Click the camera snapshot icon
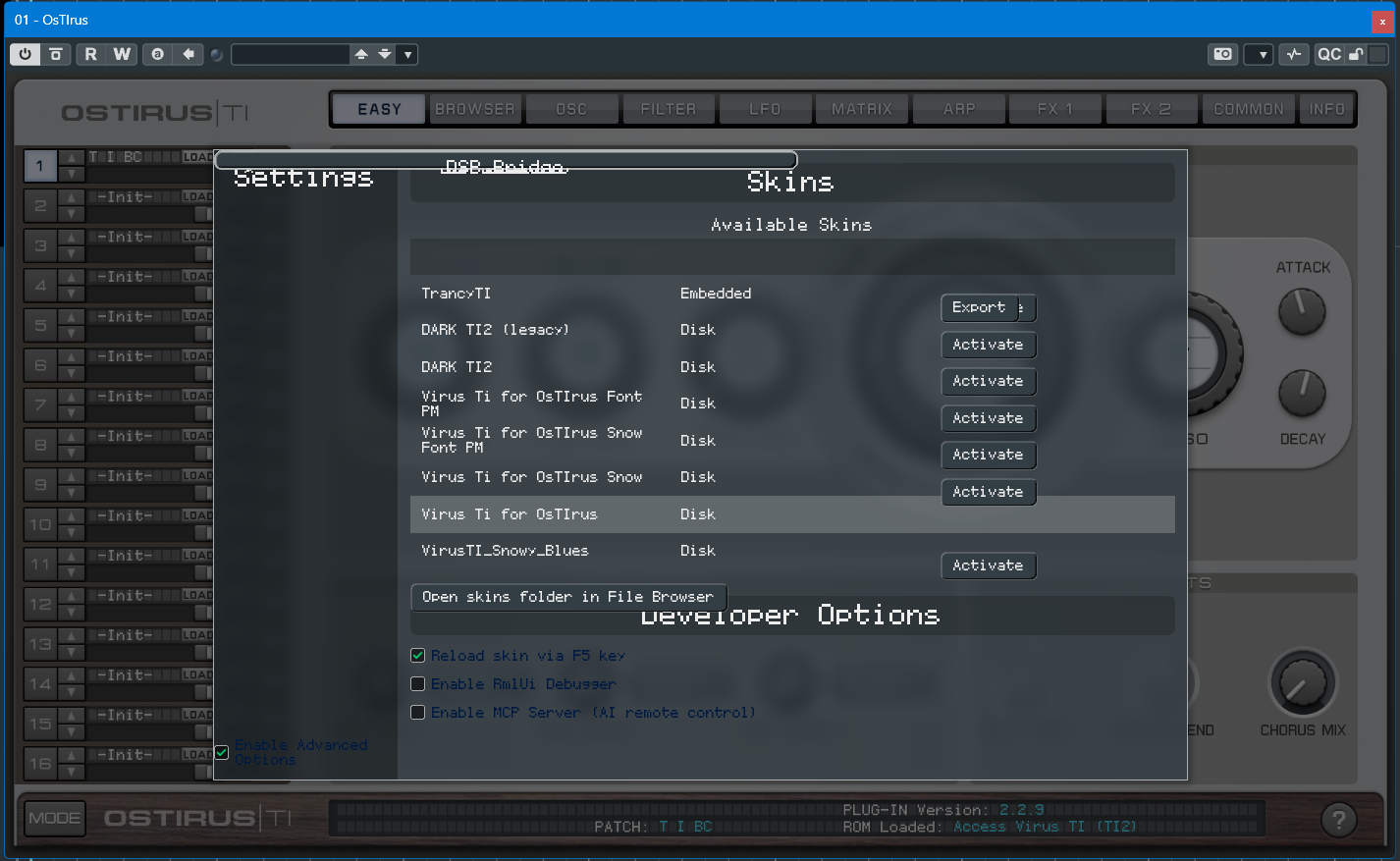The height and width of the screenshot is (861, 1400). pos(1223,54)
